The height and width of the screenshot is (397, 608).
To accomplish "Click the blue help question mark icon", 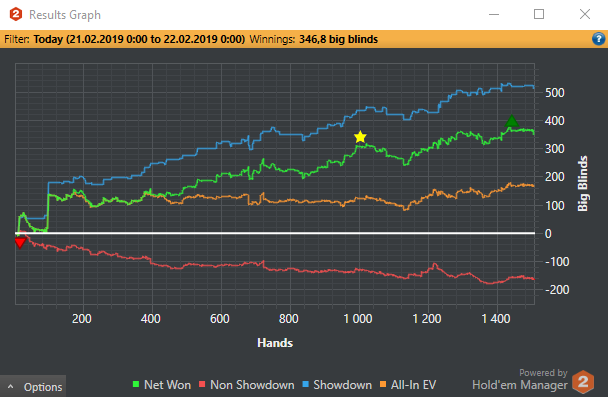I will tap(598, 39).
